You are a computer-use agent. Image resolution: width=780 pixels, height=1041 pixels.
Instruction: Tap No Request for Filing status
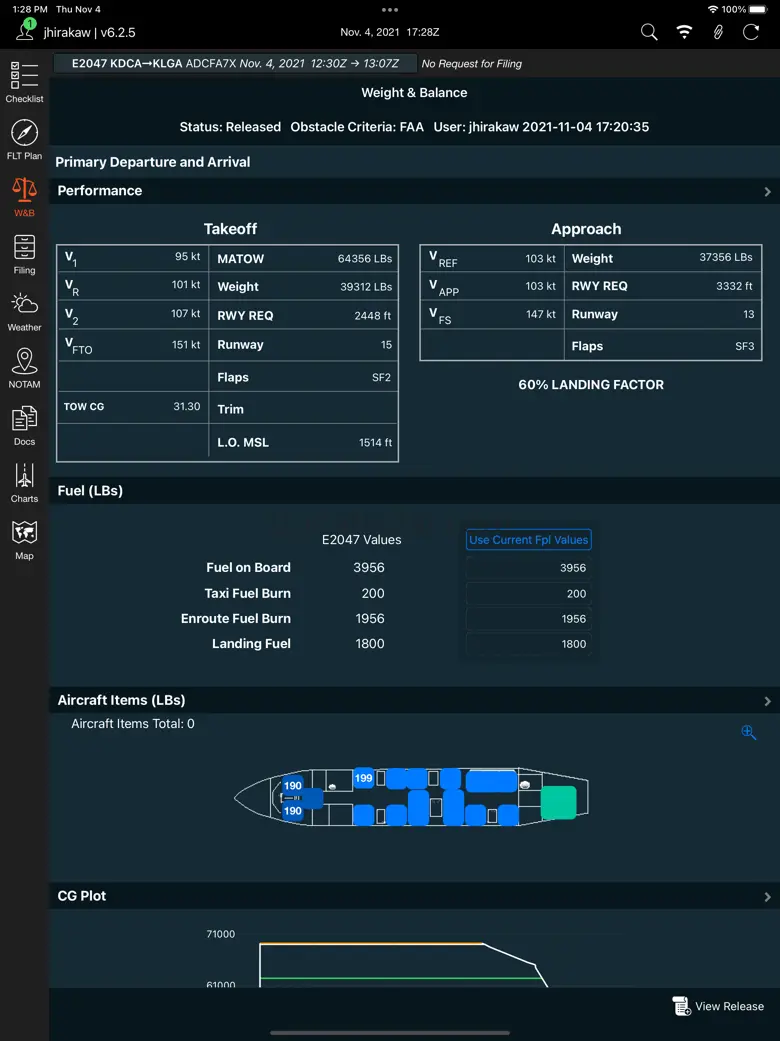[471, 64]
